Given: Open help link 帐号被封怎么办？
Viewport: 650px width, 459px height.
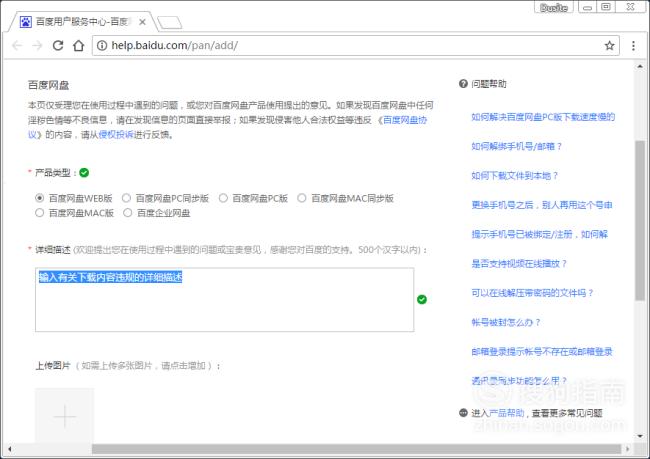Looking at the screenshot, I should 506,322.
